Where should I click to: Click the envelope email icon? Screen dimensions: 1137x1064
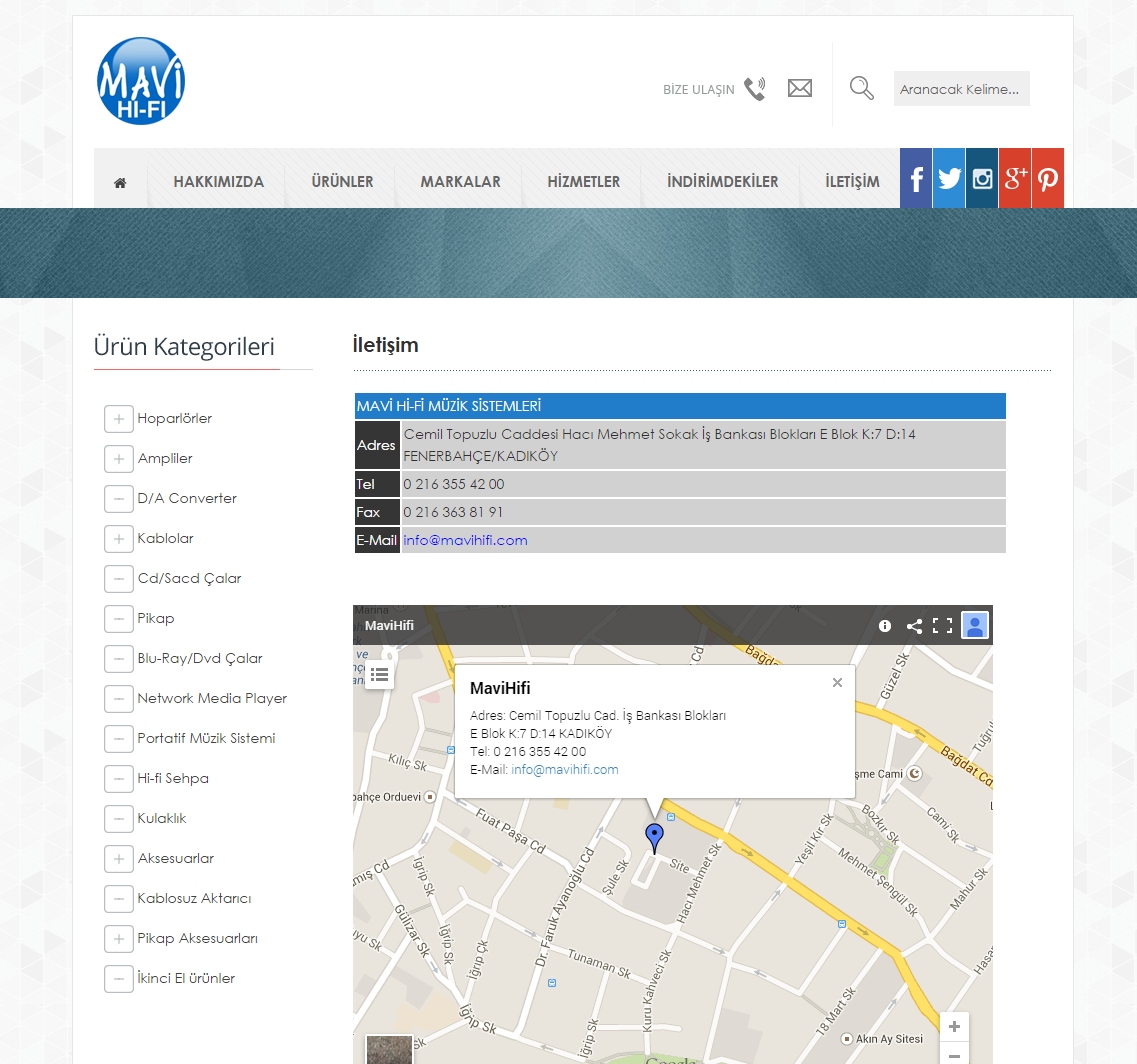coord(800,88)
